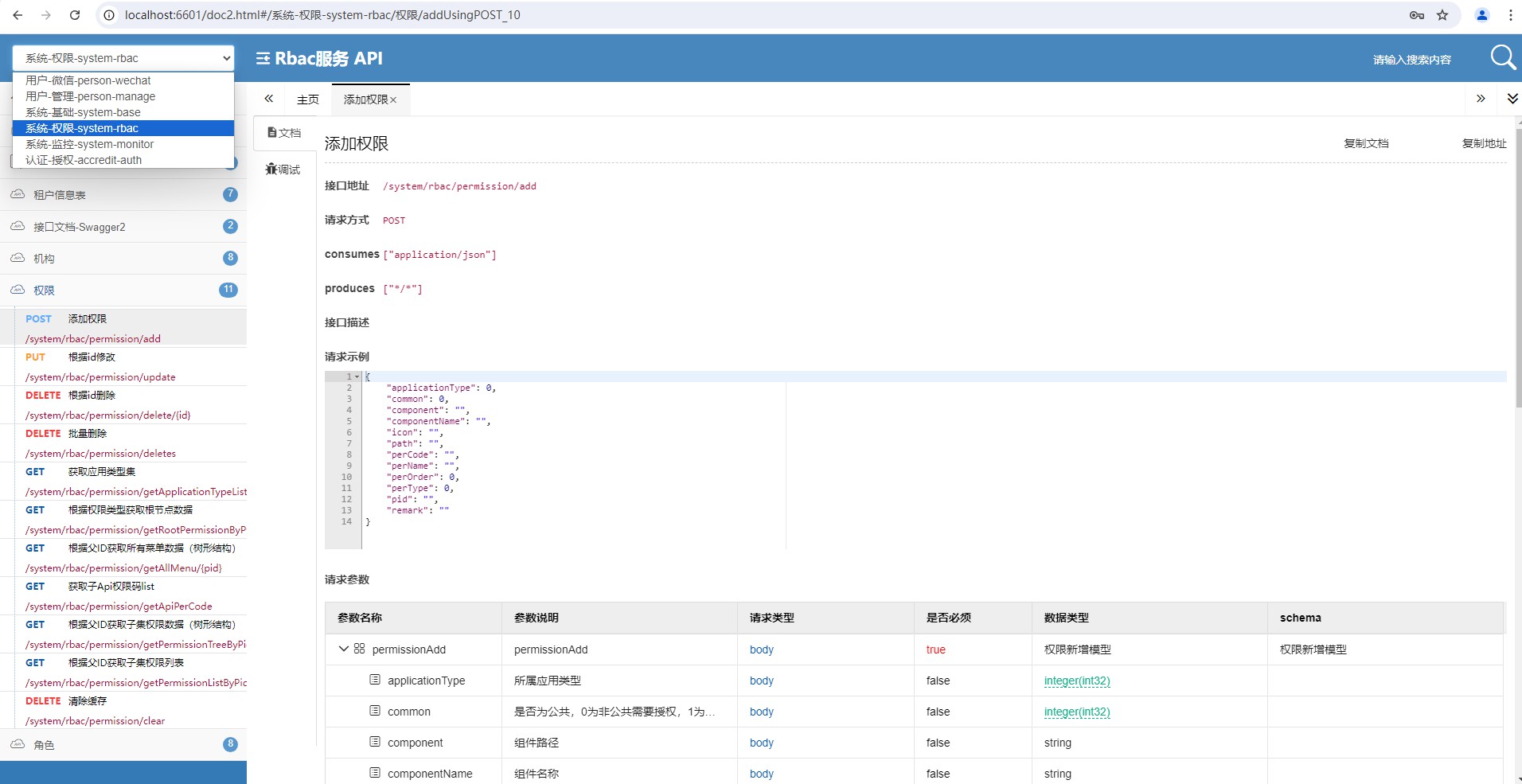The image size is (1522, 784).
Task: Open the 系统-权限-system-rbac service dropdown
Action: coord(123,58)
